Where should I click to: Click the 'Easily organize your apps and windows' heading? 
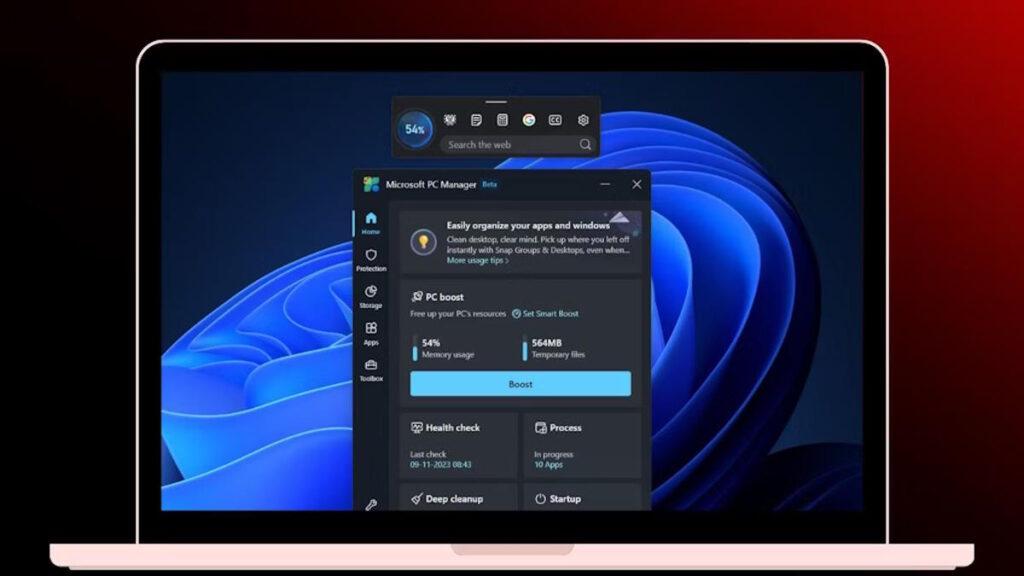528,225
